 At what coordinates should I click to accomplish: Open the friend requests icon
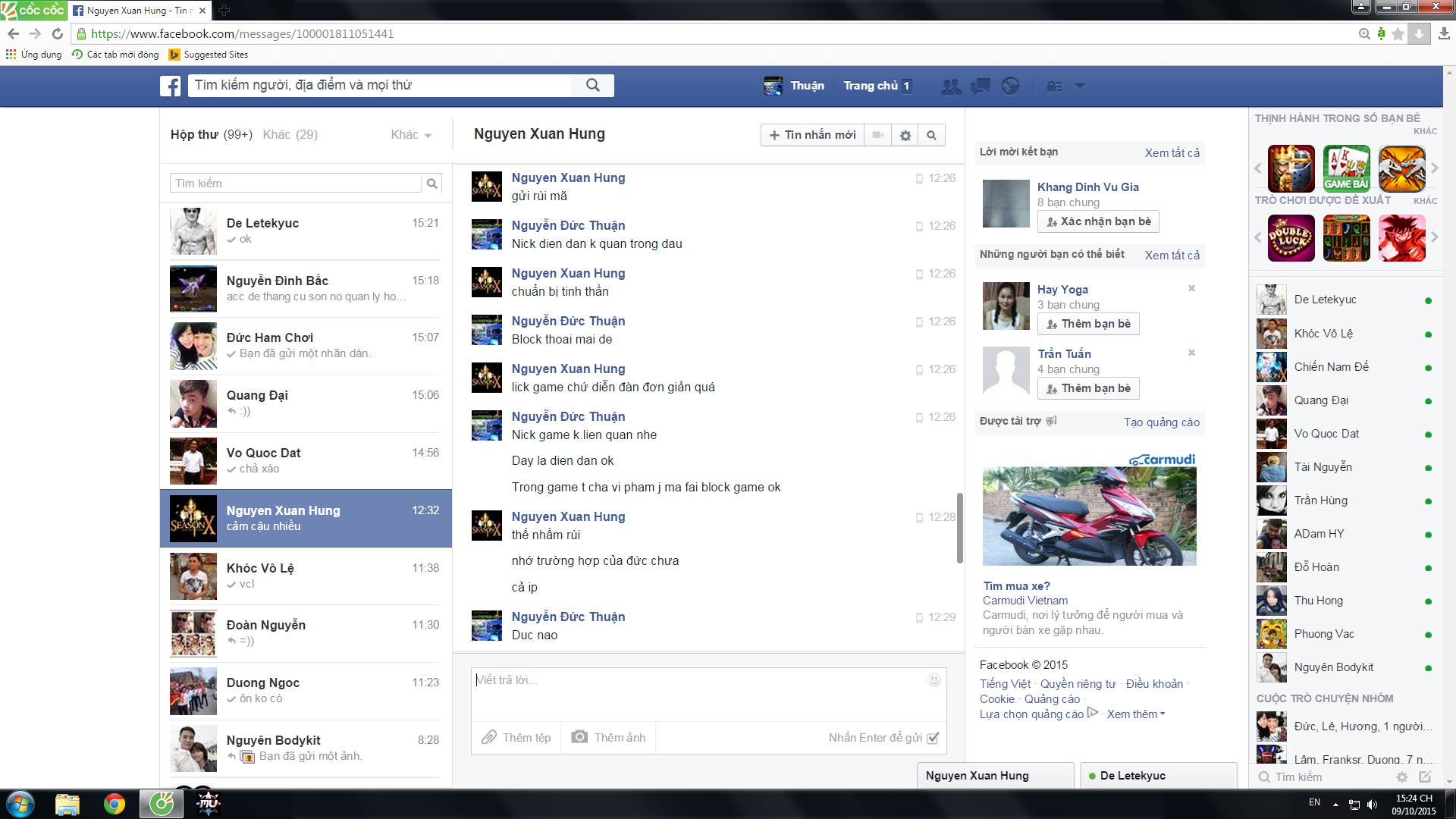pyautogui.click(x=951, y=86)
